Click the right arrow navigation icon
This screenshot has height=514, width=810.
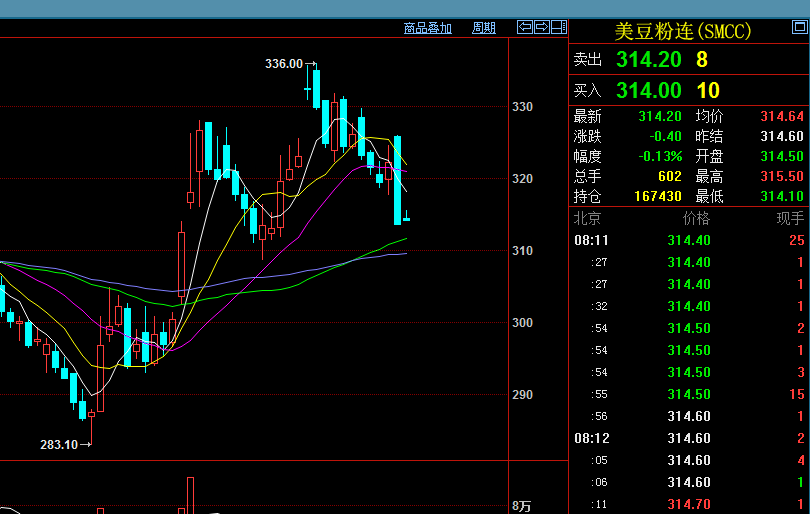pos(541,27)
